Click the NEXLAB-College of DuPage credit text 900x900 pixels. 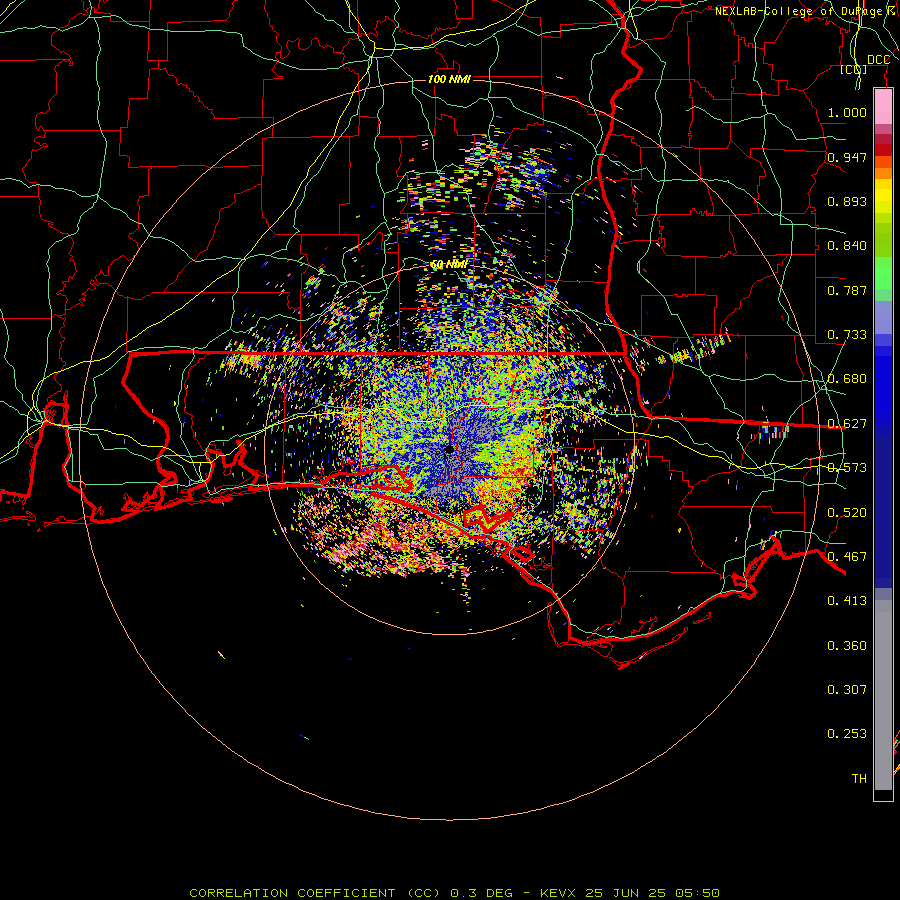click(x=805, y=11)
